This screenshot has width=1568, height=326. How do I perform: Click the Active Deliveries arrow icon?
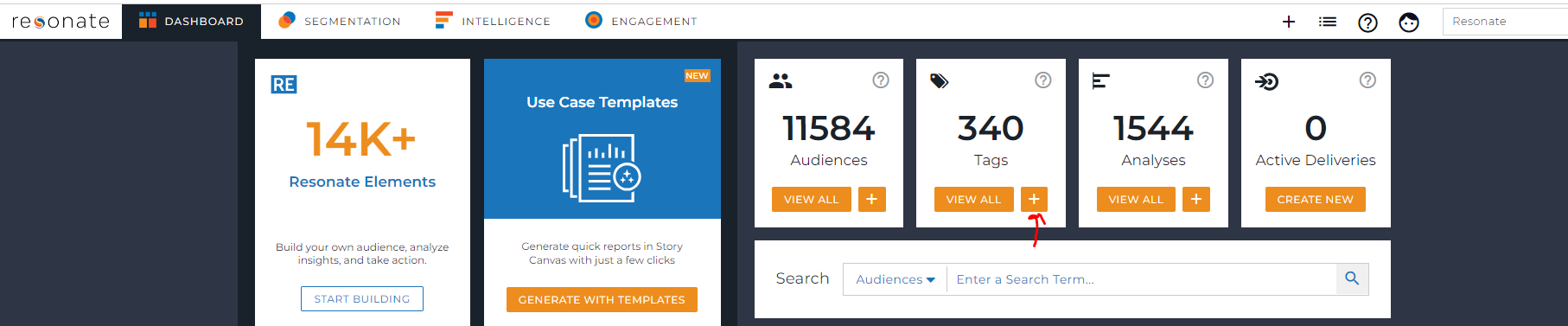(1266, 81)
